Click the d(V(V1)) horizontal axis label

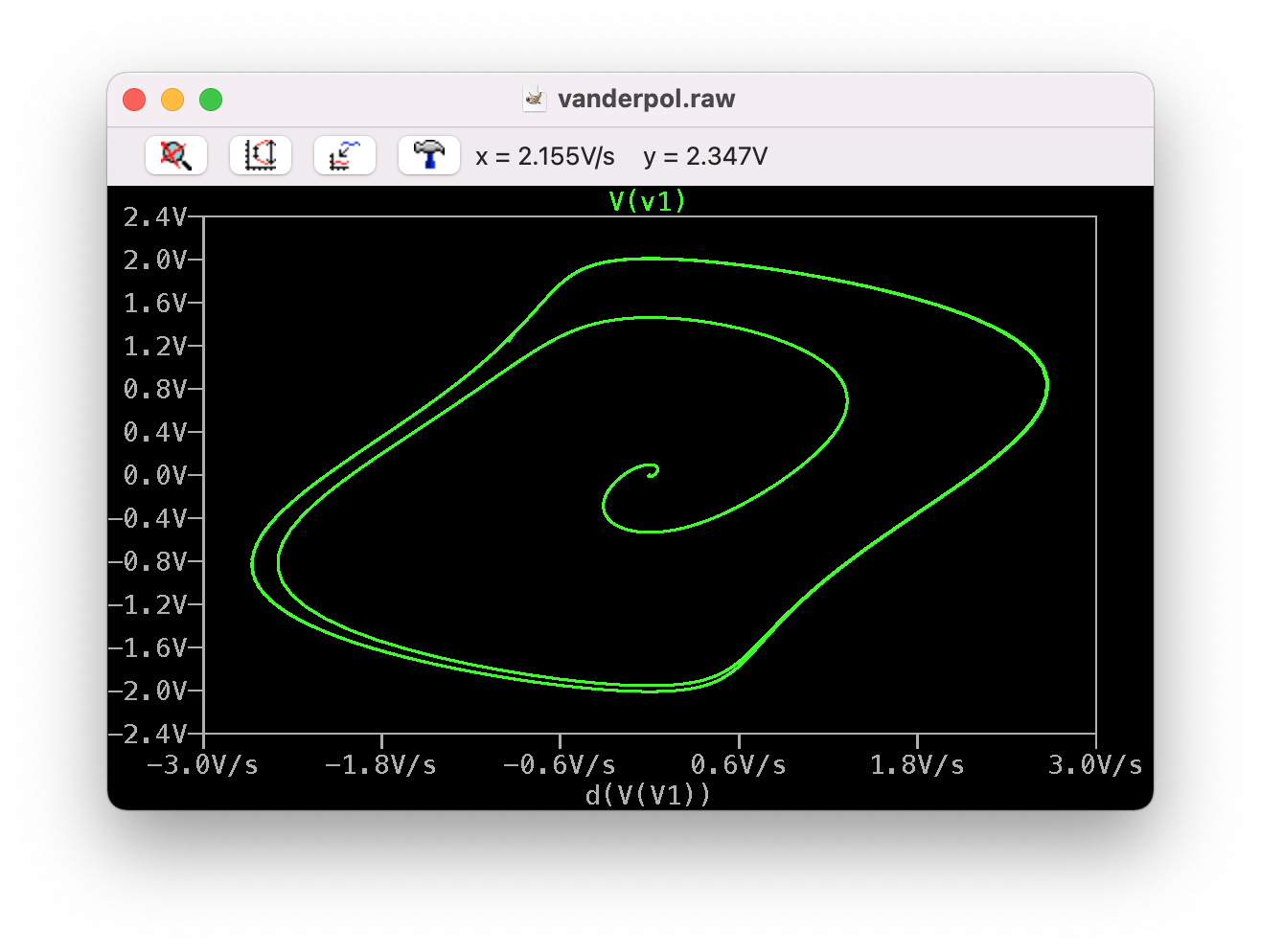tap(648, 795)
